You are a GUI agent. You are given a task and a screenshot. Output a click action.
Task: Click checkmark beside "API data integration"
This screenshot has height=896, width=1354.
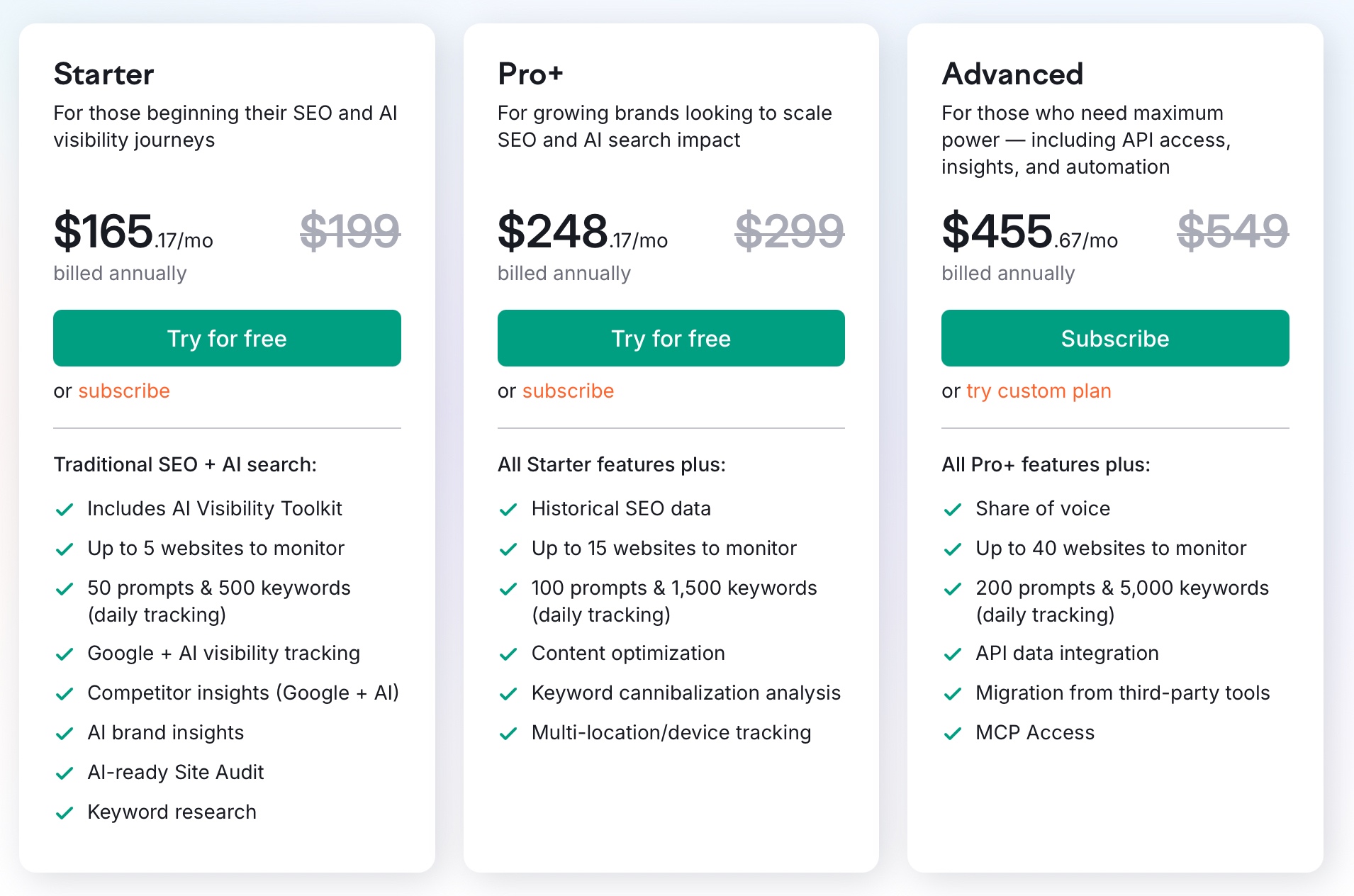pos(953,653)
